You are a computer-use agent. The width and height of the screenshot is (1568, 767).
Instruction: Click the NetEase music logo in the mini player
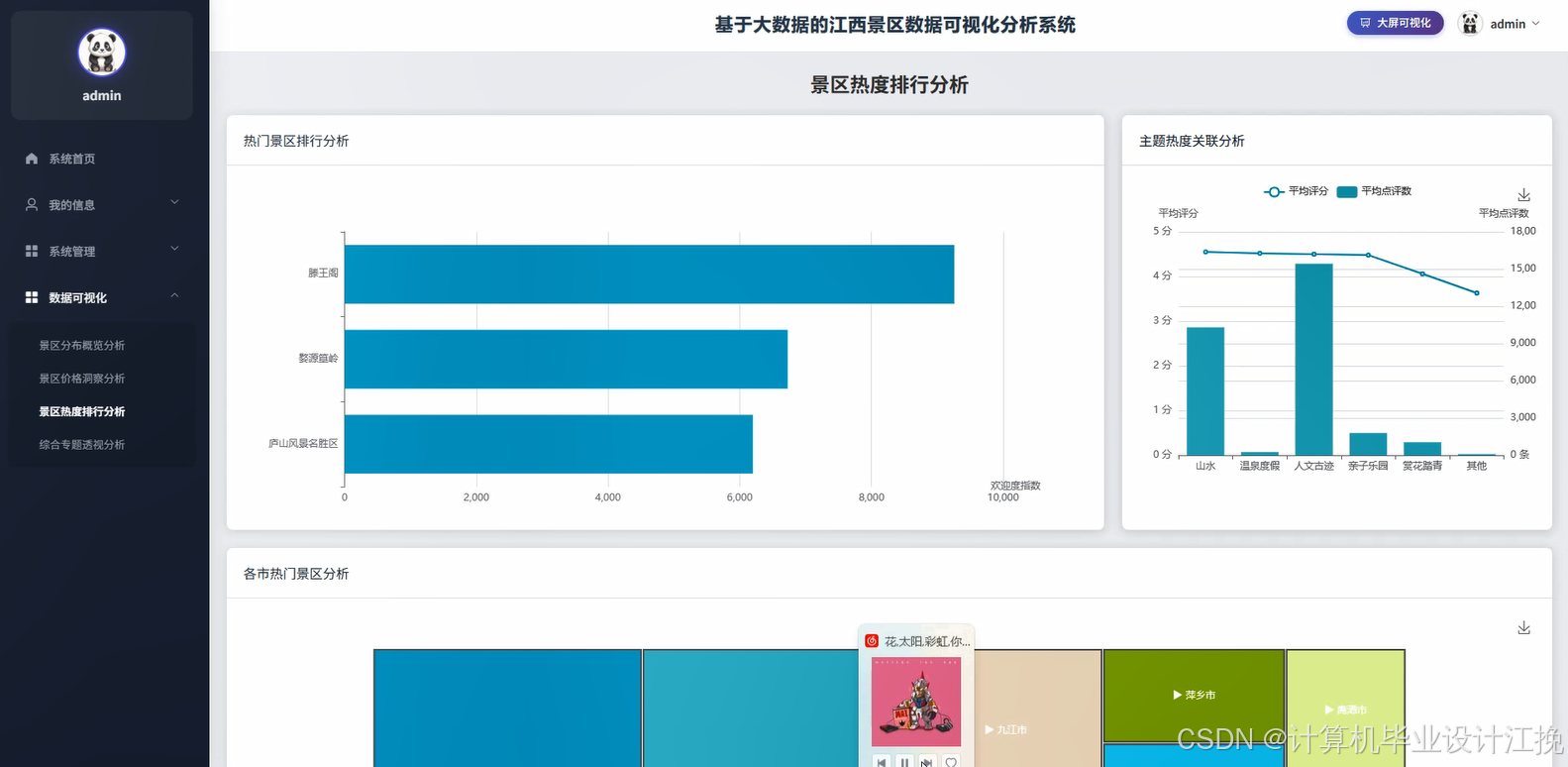pyautogui.click(x=872, y=641)
